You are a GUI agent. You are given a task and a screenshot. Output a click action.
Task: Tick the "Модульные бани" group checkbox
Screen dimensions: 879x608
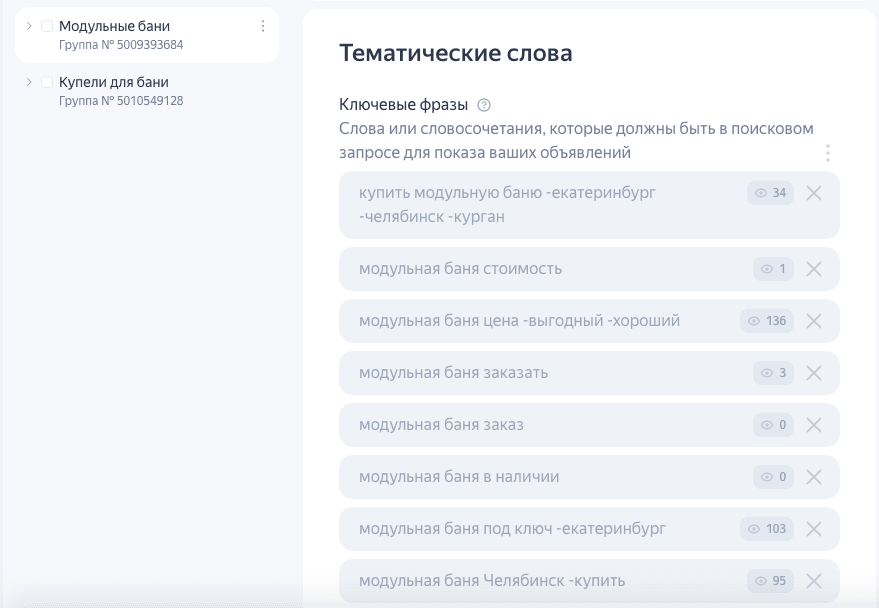47,26
